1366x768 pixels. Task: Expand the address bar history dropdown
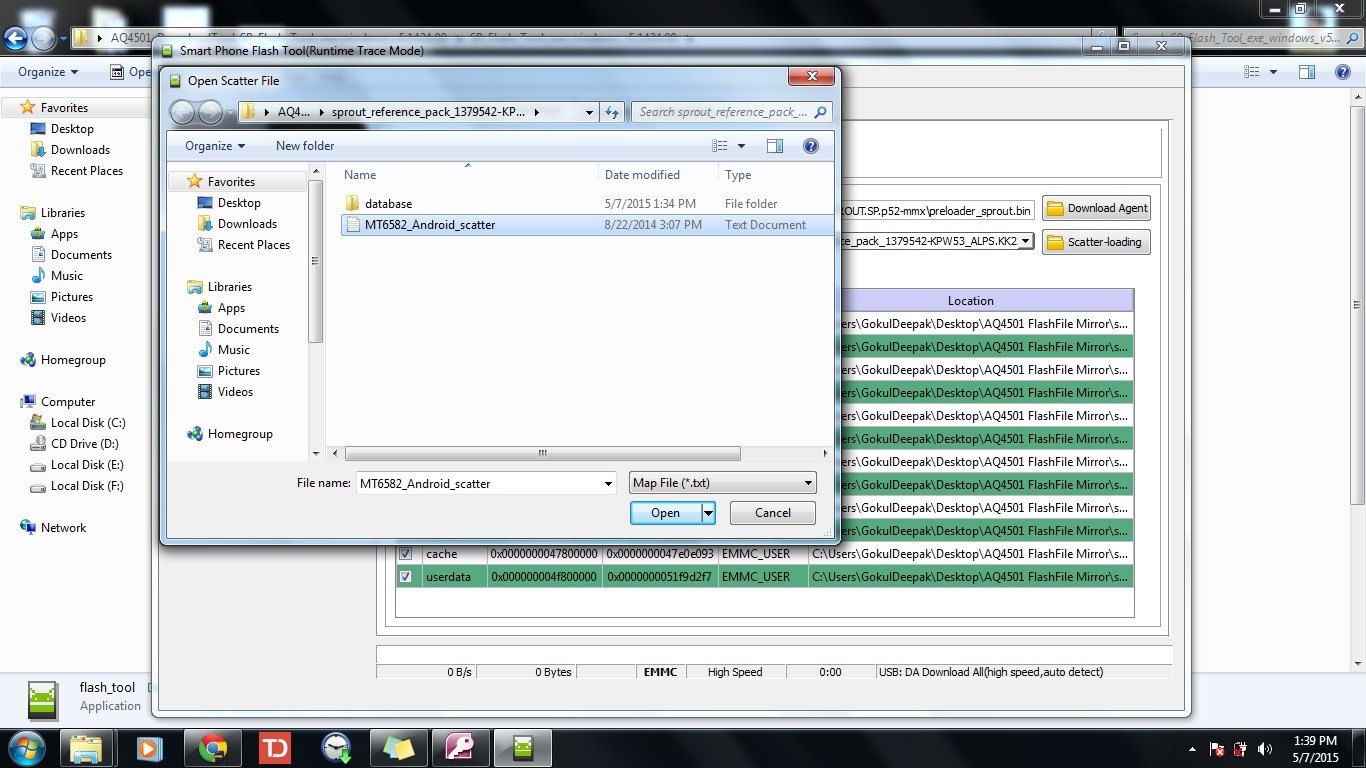tap(589, 112)
